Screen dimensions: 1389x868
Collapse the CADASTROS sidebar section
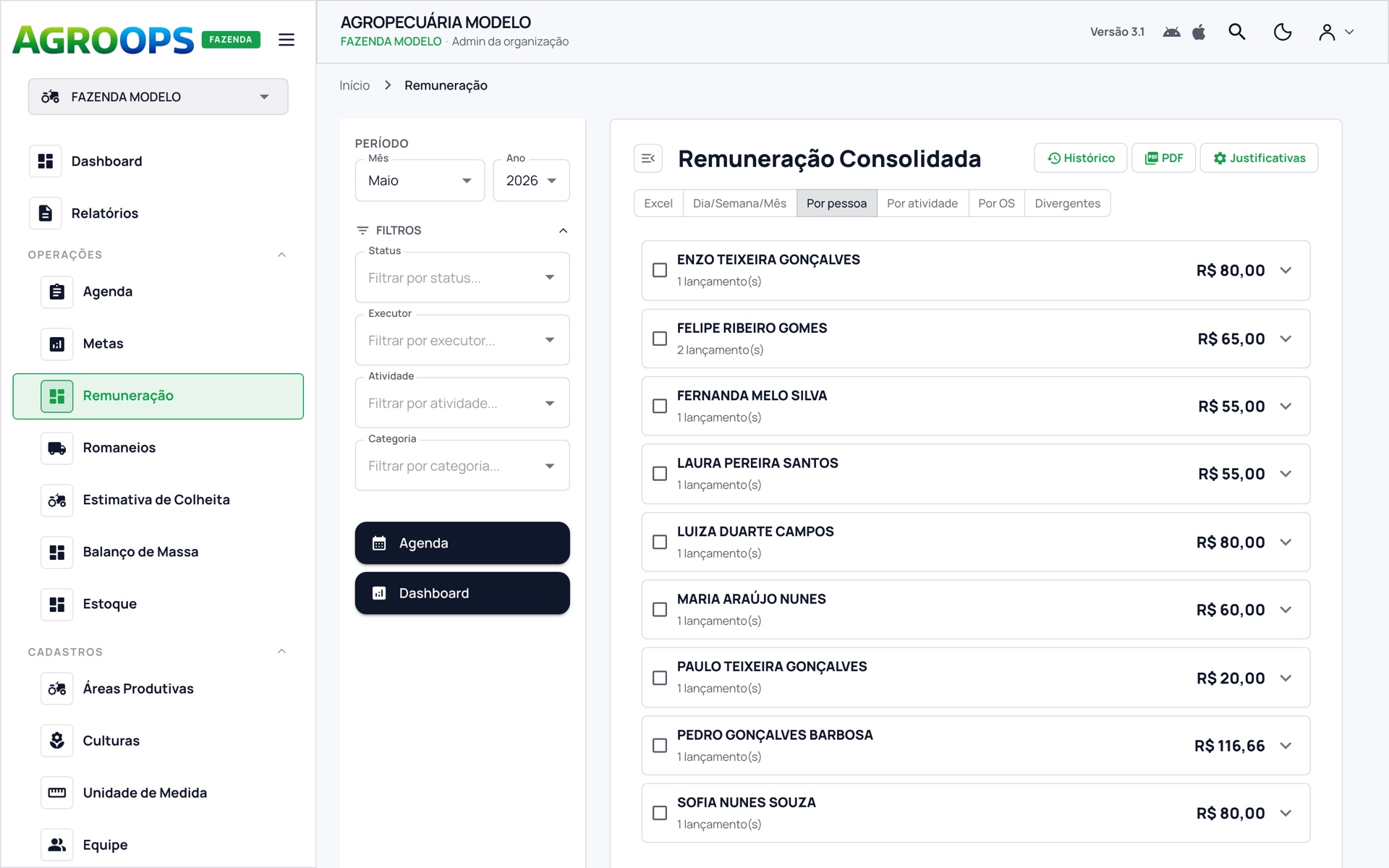[282, 652]
